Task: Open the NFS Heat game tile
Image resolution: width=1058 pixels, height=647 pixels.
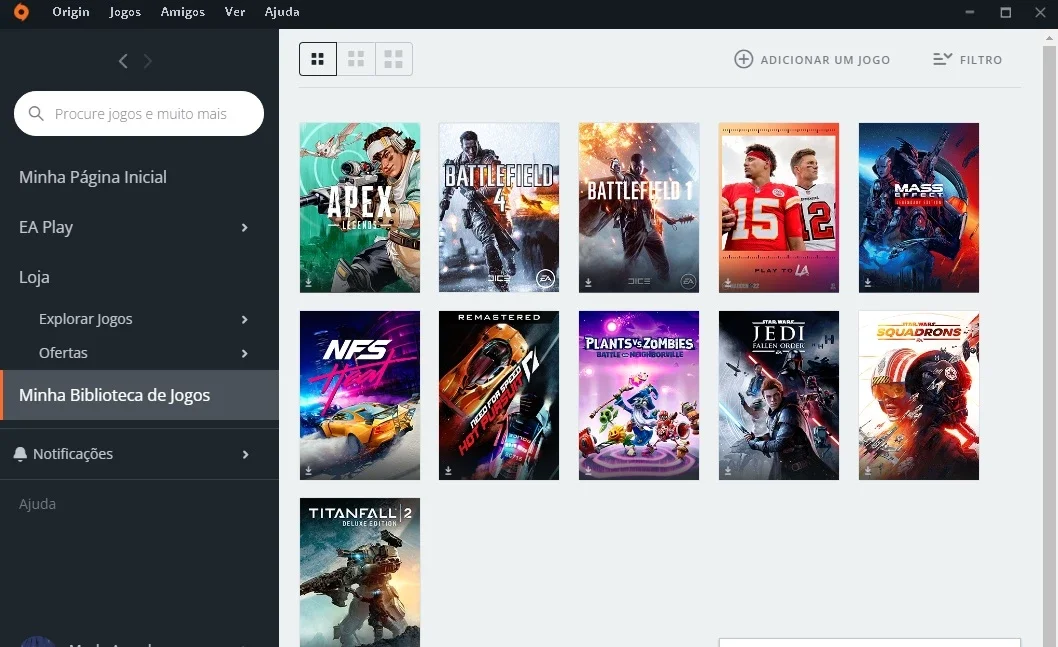Action: (x=360, y=395)
